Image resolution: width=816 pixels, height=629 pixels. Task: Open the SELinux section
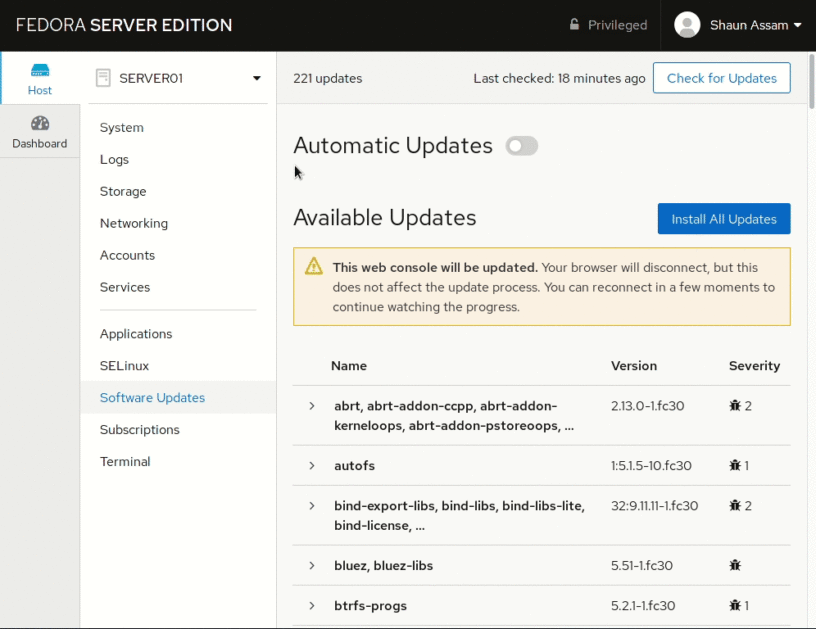[x=124, y=366]
